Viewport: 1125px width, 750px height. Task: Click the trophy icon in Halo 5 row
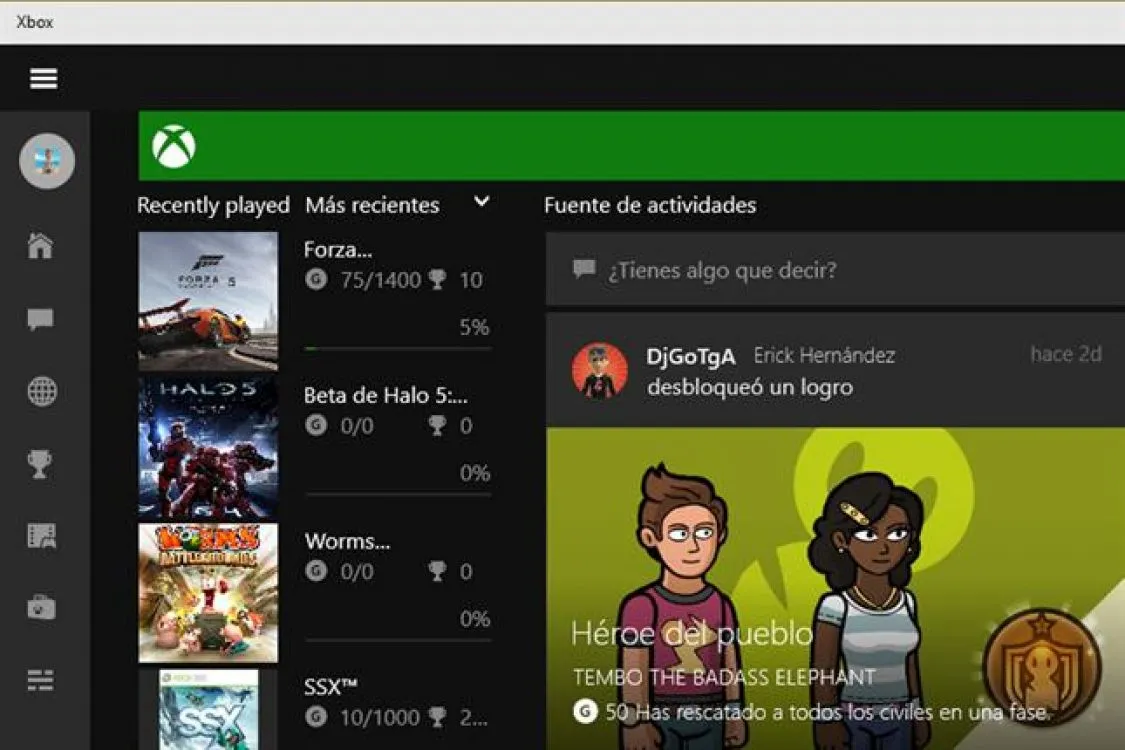(x=437, y=425)
